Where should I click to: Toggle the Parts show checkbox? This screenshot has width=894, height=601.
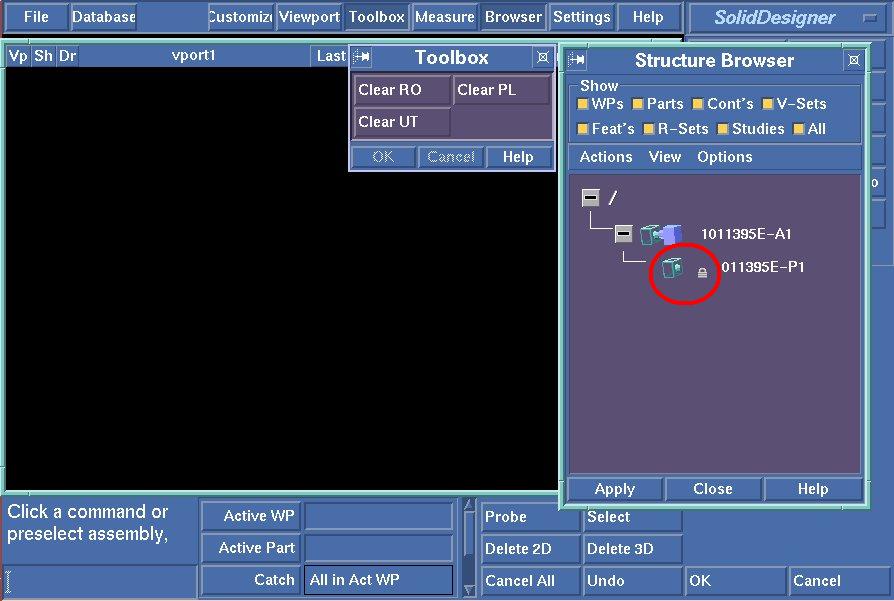click(x=638, y=104)
